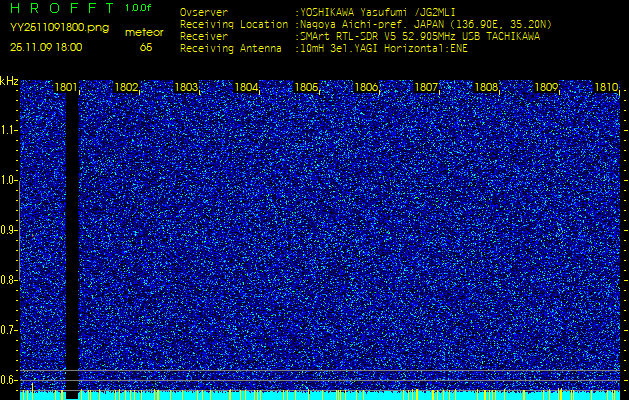Click the black gap column in spectrogram
The width and height of the screenshot is (629, 400).
pos(72,240)
